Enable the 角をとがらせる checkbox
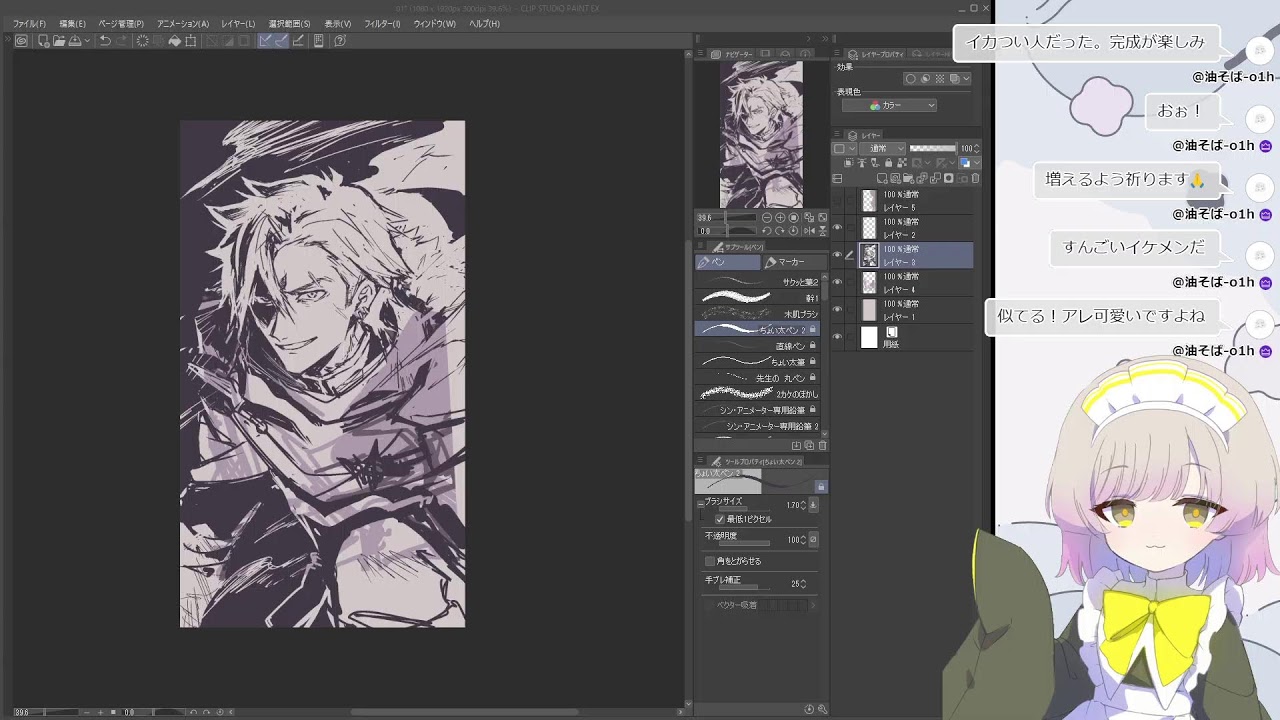 [x=710, y=561]
